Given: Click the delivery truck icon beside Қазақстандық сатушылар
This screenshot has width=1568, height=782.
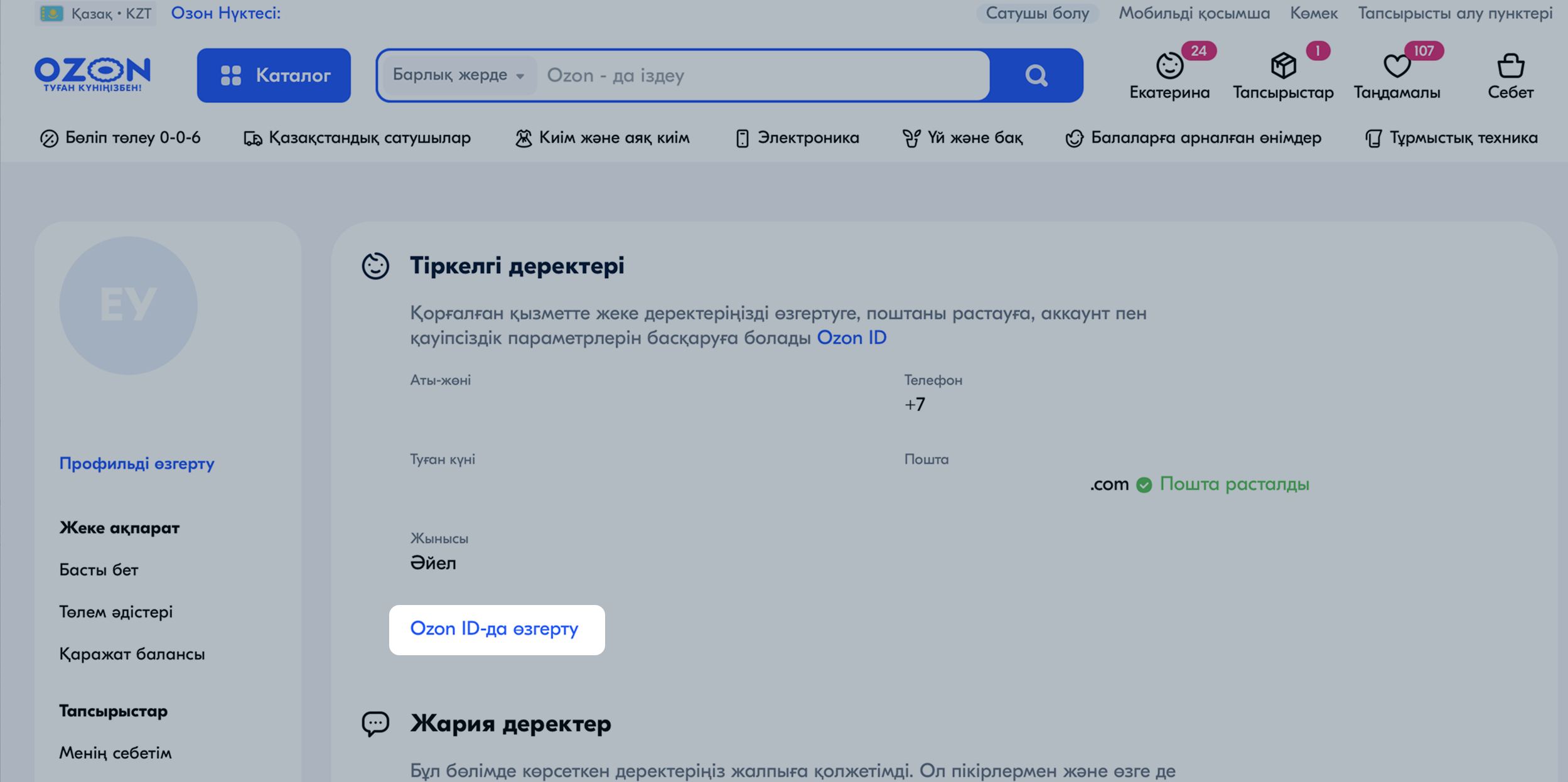Looking at the screenshot, I should [x=252, y=138].
